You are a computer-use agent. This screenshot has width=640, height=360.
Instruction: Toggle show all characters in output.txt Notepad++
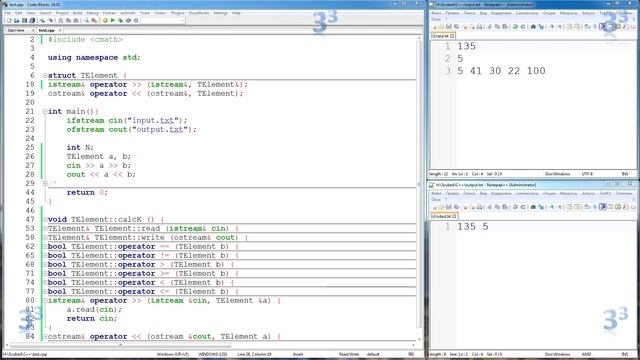pyautogui.click(x=595, y=207)
